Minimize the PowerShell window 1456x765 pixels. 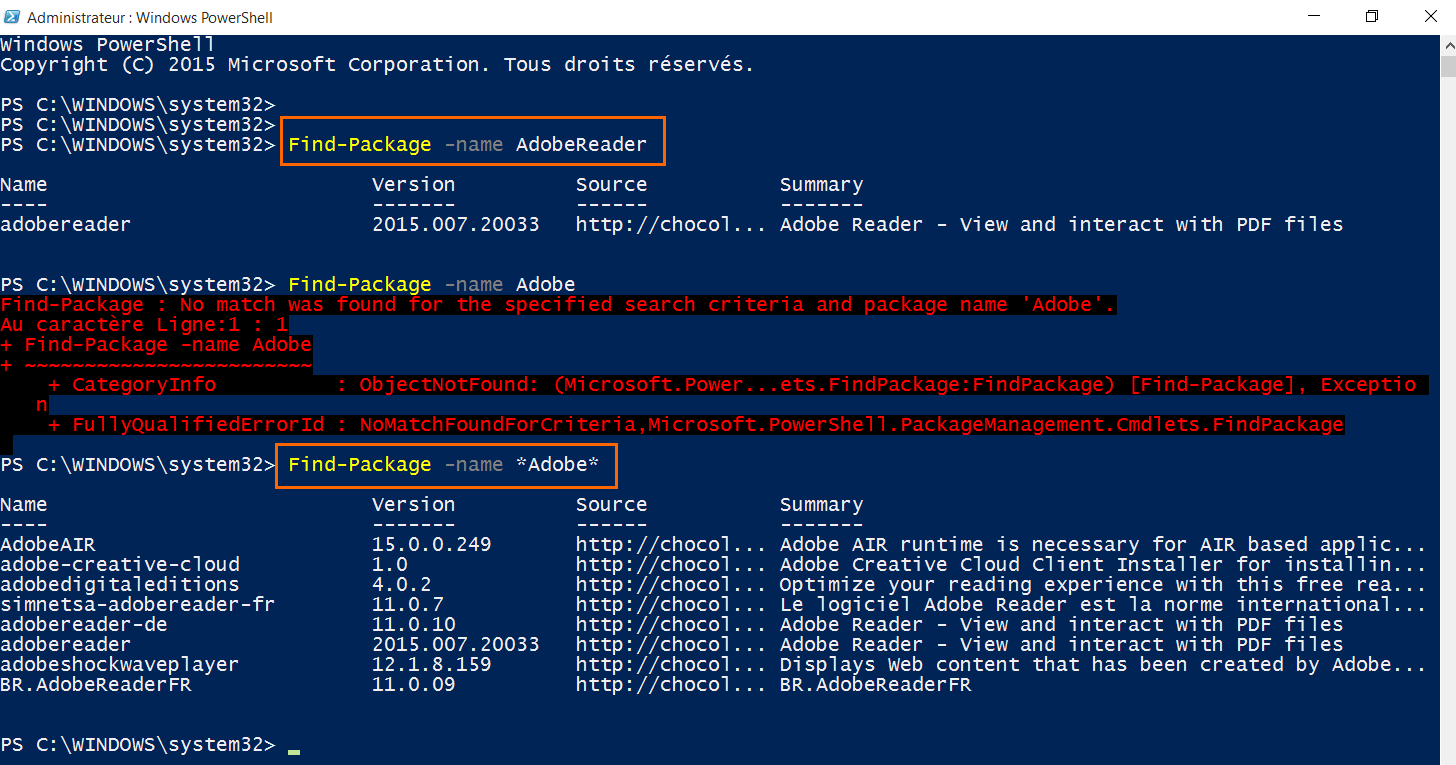(1317, 17)
